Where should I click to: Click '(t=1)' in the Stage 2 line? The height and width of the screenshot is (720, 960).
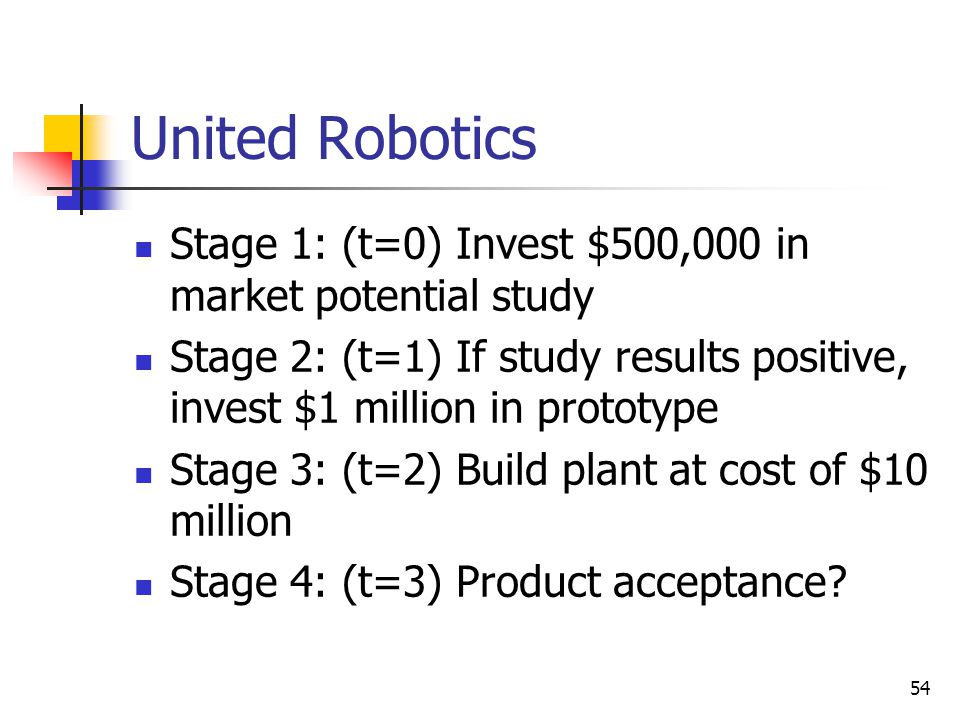pyautogui.click(x=391, y=359)
